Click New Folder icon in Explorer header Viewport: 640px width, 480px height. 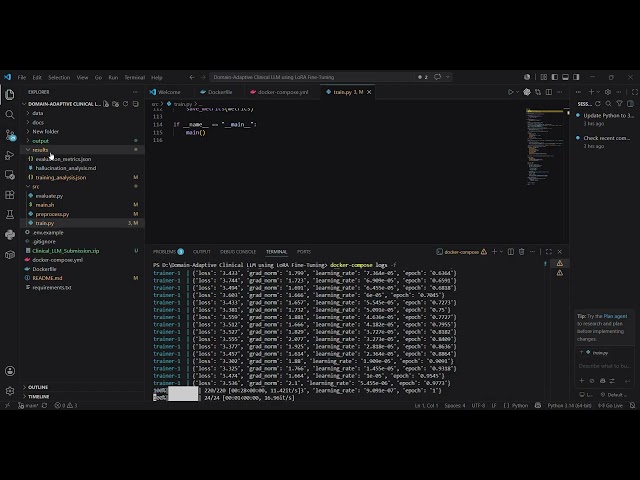pyautogui.click(x=116, y=104)
